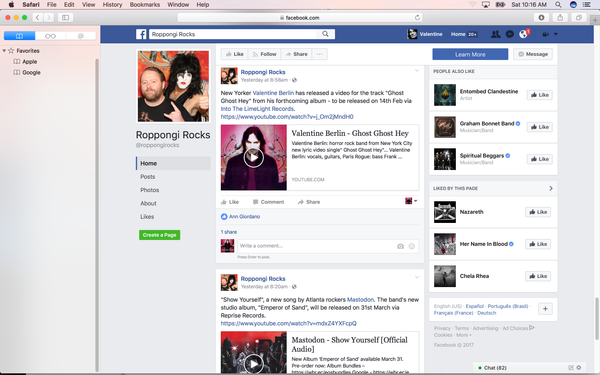Open Friend Requests icon
This screenshot has width=600, height=375.
(x=496, y=34)
